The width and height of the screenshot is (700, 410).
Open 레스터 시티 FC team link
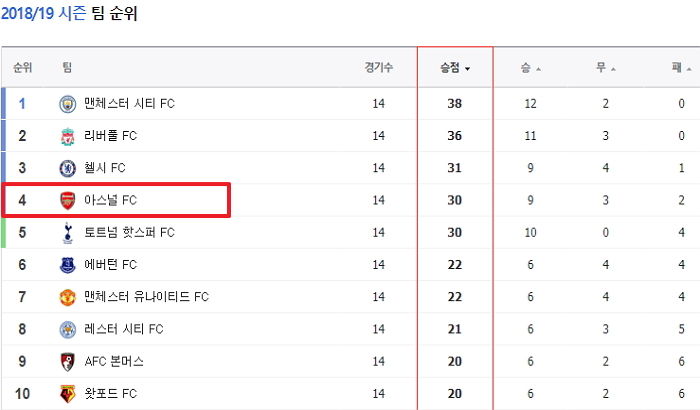(124, 330)
